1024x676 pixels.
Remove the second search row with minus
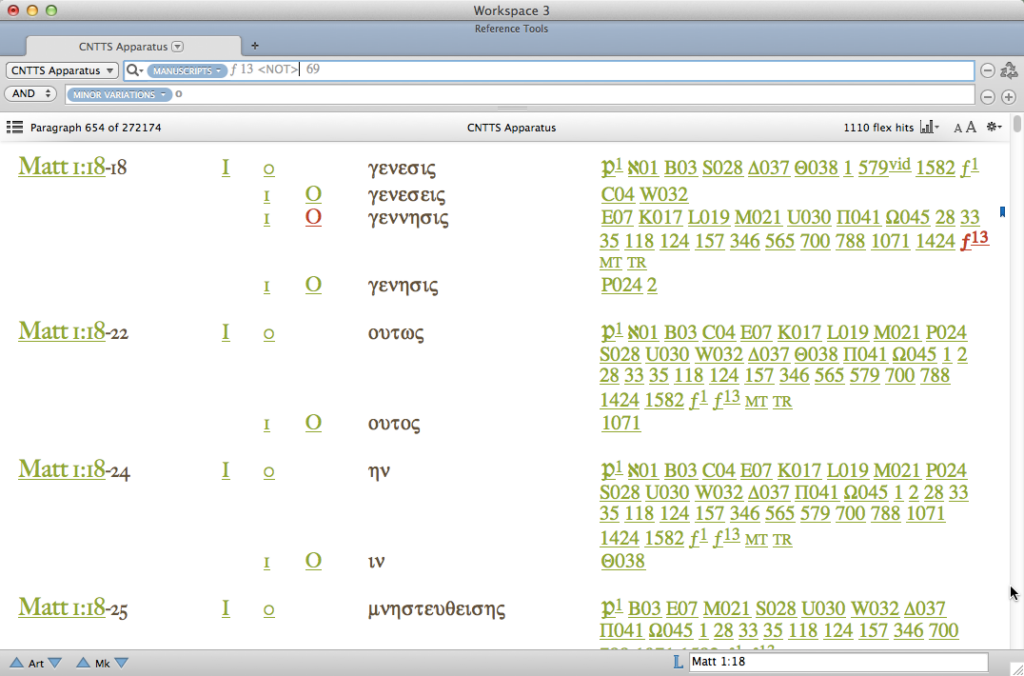pos(987,97)
